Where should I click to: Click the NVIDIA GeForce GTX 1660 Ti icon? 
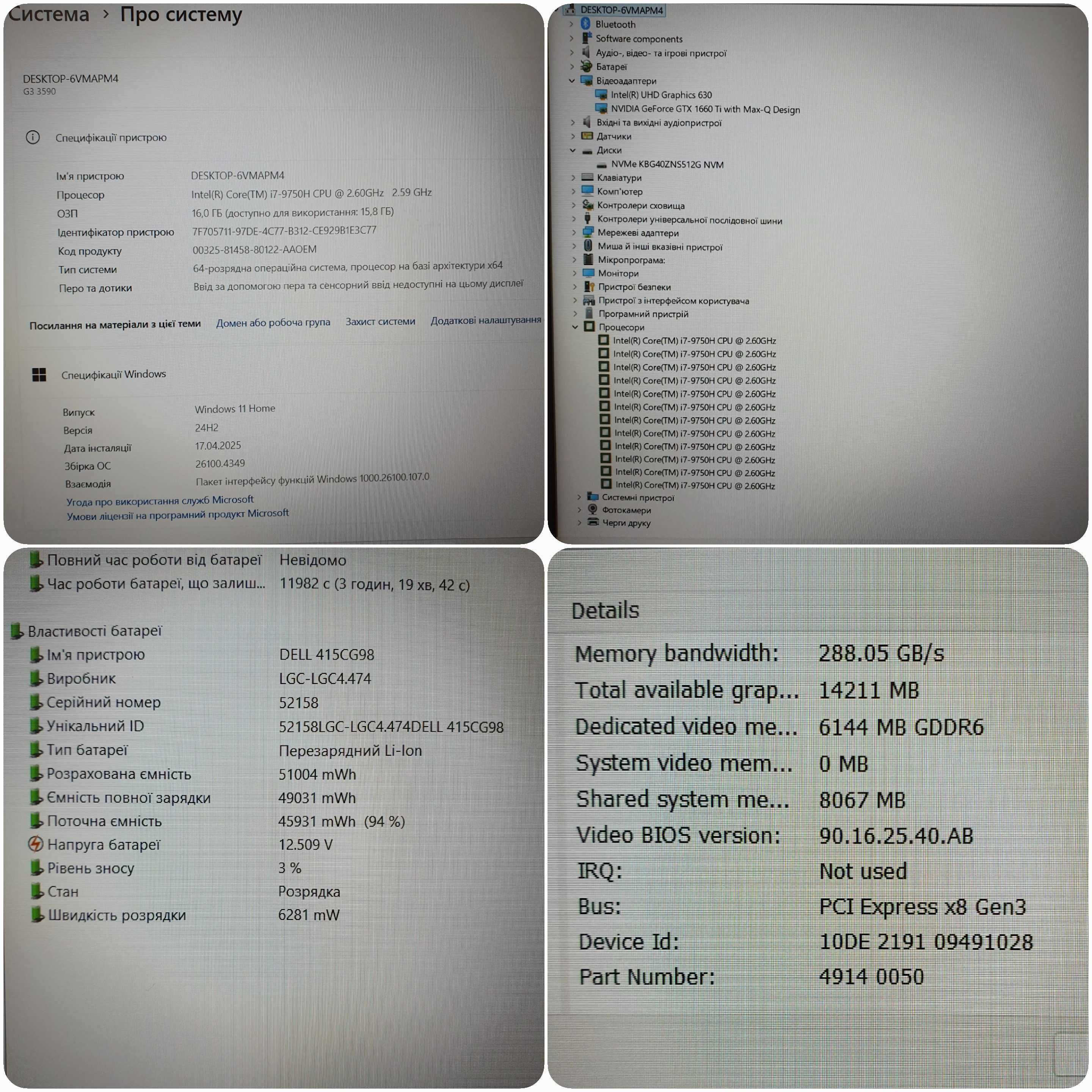pyautogui.click(x=601, y=108)
